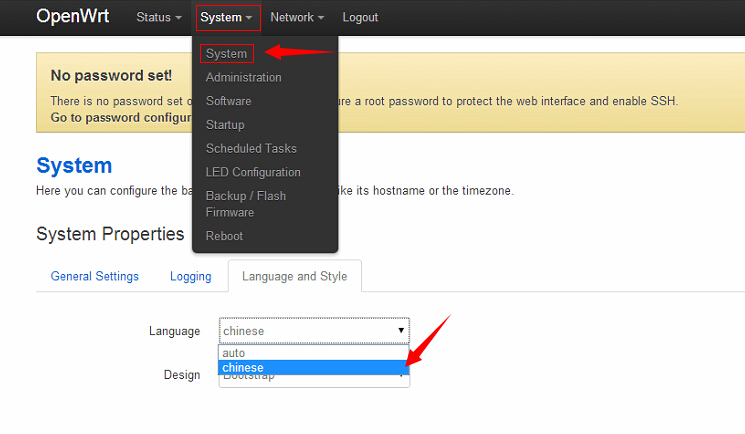Screen dimensions: 745x434
Task: Open the Status dropdown menu
Action: (x=159, y=18)
